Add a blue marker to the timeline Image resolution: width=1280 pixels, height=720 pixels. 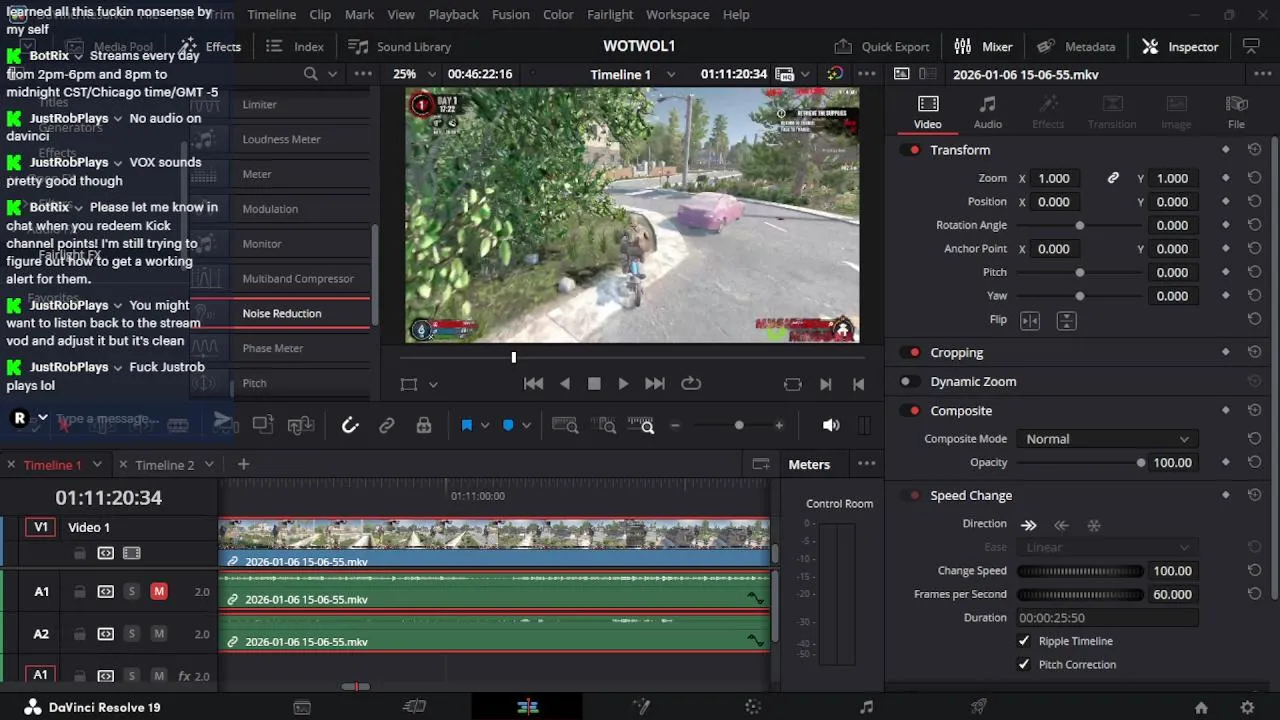[508, 426]
